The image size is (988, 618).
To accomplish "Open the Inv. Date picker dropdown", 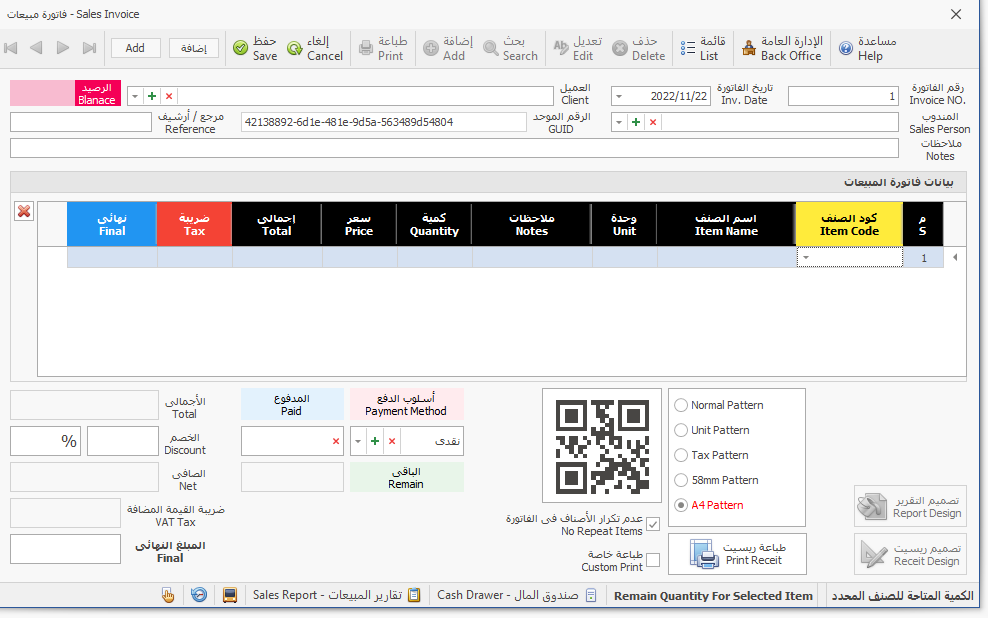I will tap(619, 96).
